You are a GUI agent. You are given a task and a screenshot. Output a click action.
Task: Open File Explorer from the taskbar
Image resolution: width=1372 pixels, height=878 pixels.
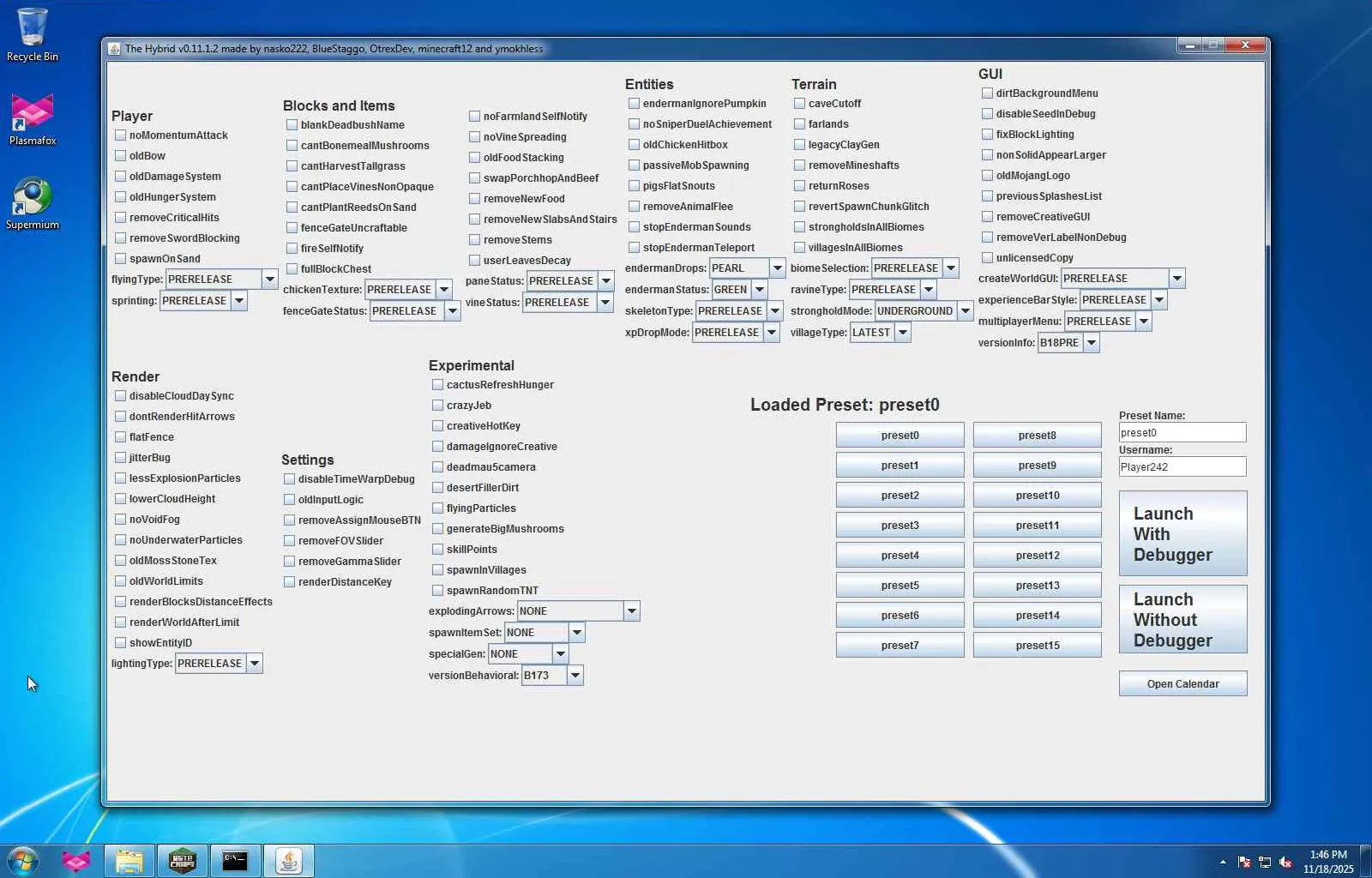pyautogui.click(x=129, y=861)
